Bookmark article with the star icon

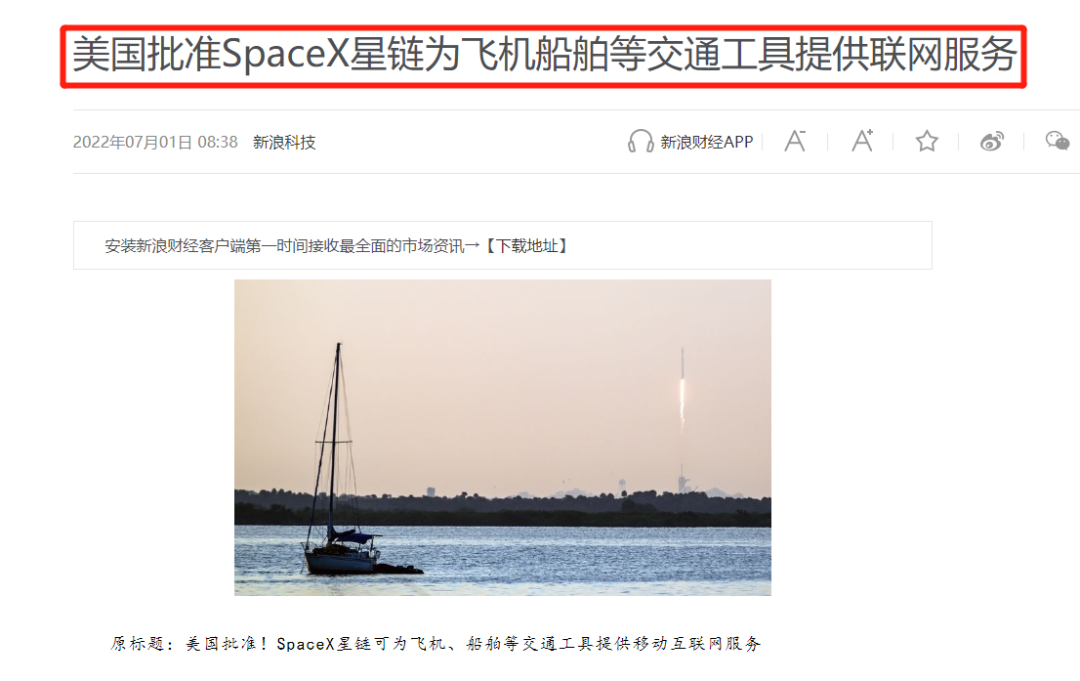(x=926, y=141)
